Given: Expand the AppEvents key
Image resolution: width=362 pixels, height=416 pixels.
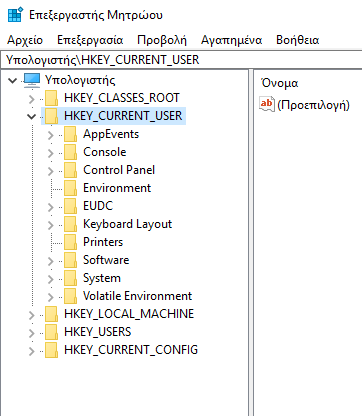Looking at the screenshot, I should (x=51, y=135).
